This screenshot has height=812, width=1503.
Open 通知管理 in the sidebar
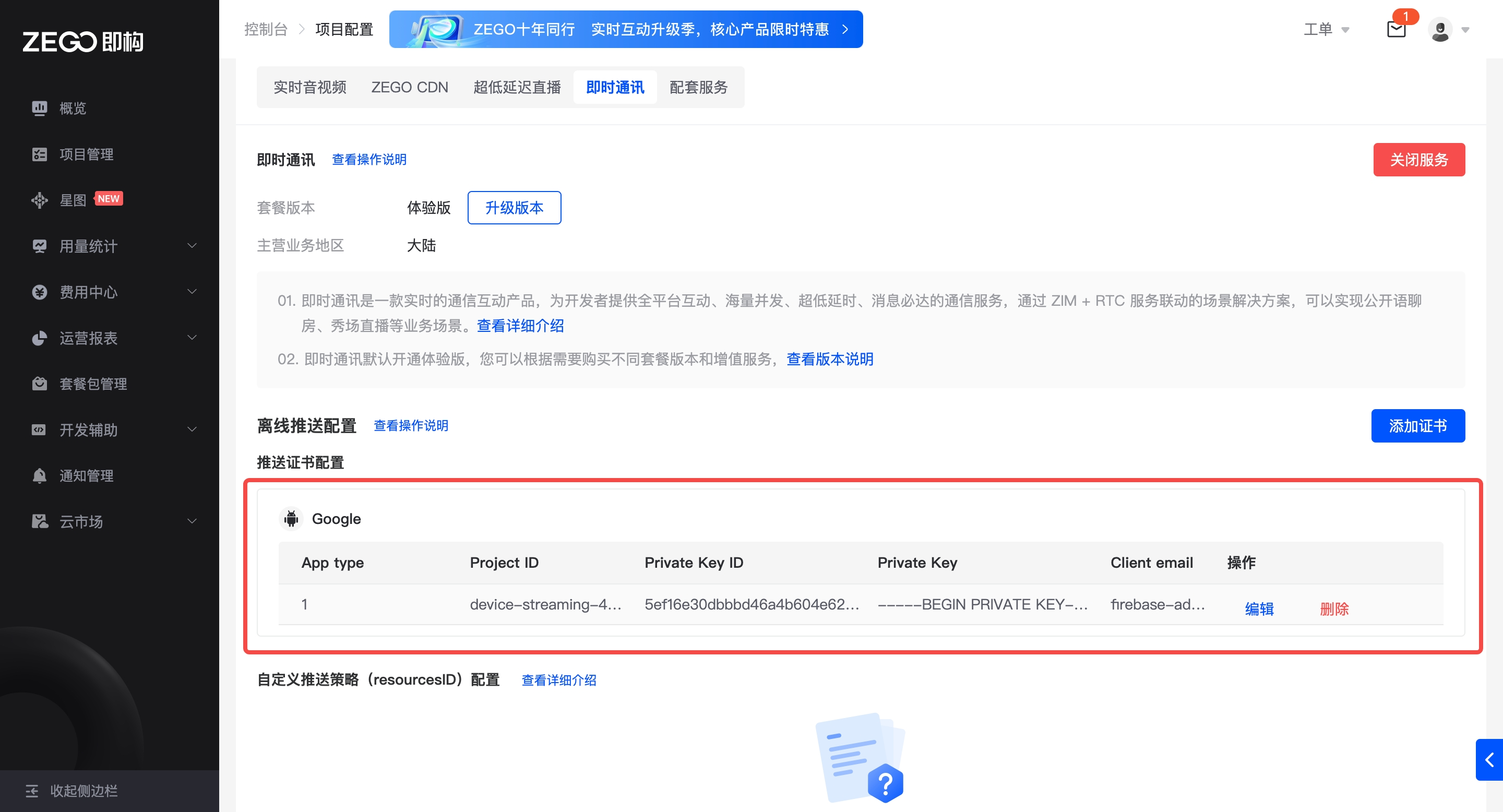86,476
